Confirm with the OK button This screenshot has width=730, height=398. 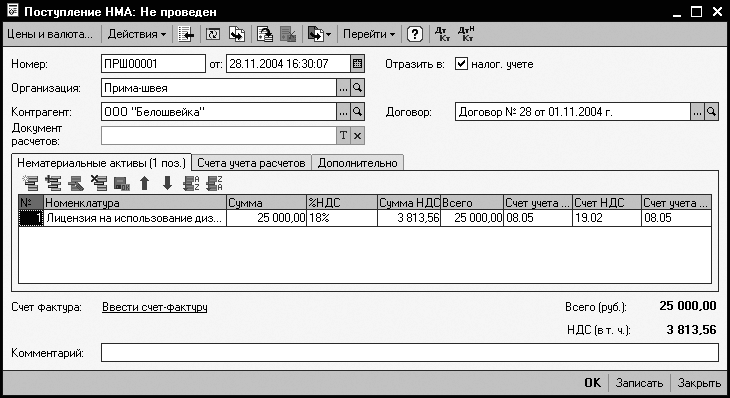point(592,383)
